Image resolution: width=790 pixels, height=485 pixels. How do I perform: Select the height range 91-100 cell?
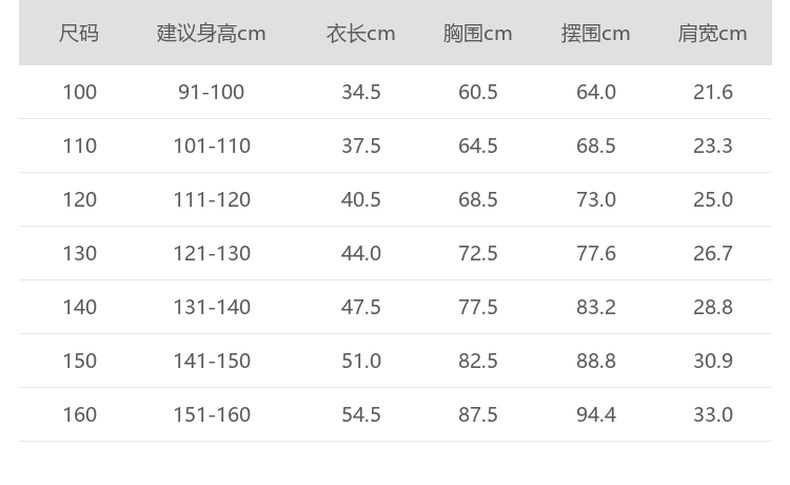point(211,92)
